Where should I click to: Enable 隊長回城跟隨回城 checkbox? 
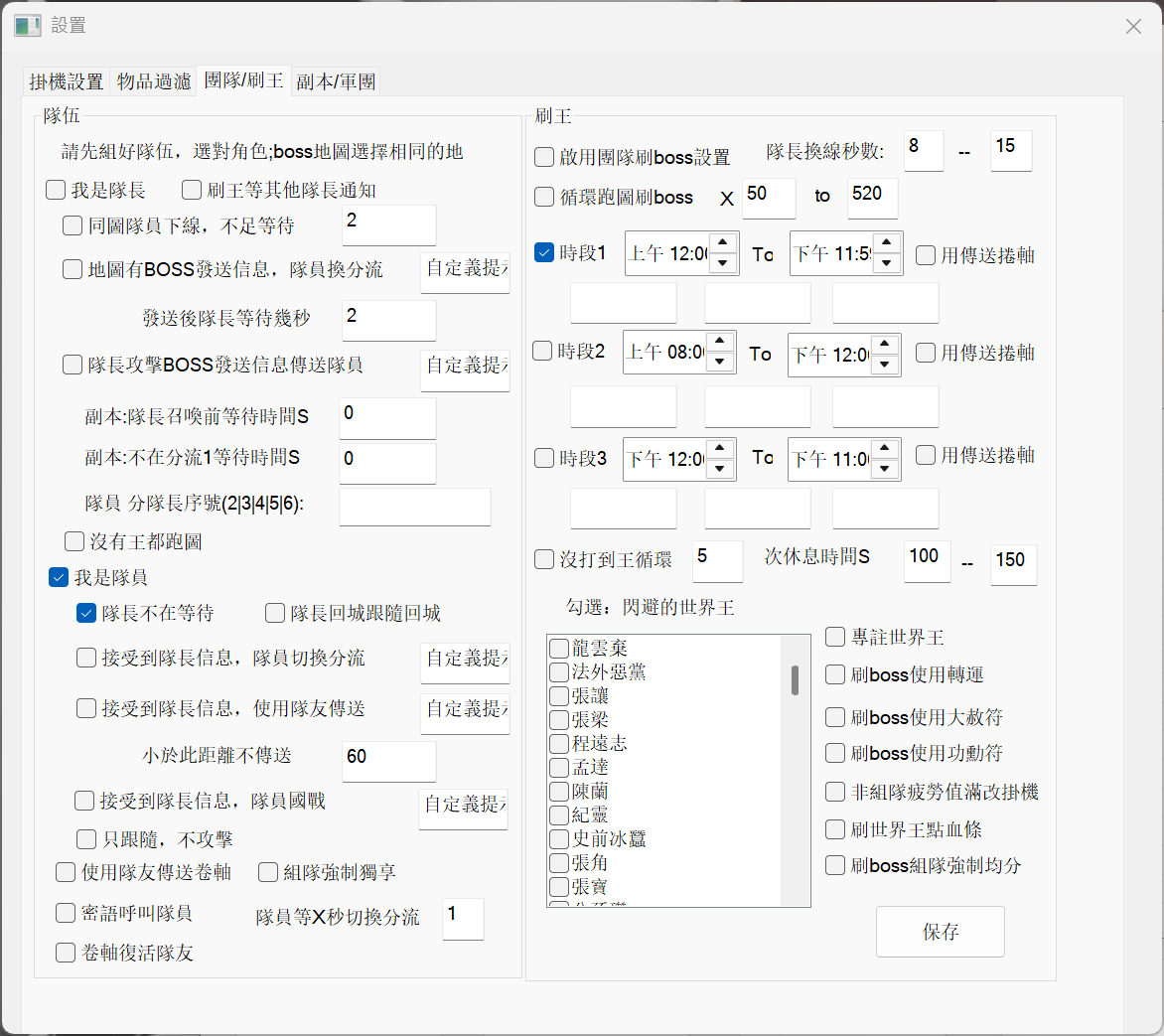[x=275, y=613]
